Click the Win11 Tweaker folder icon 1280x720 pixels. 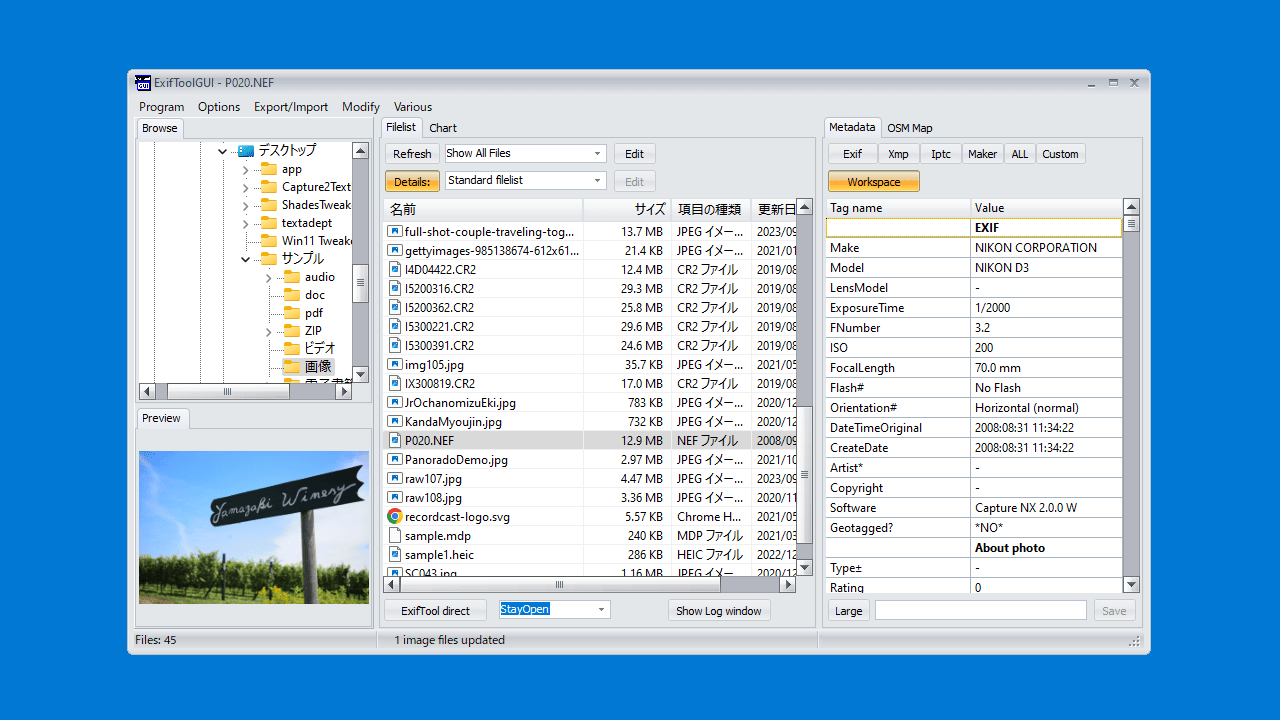click(x=268, y=241)
